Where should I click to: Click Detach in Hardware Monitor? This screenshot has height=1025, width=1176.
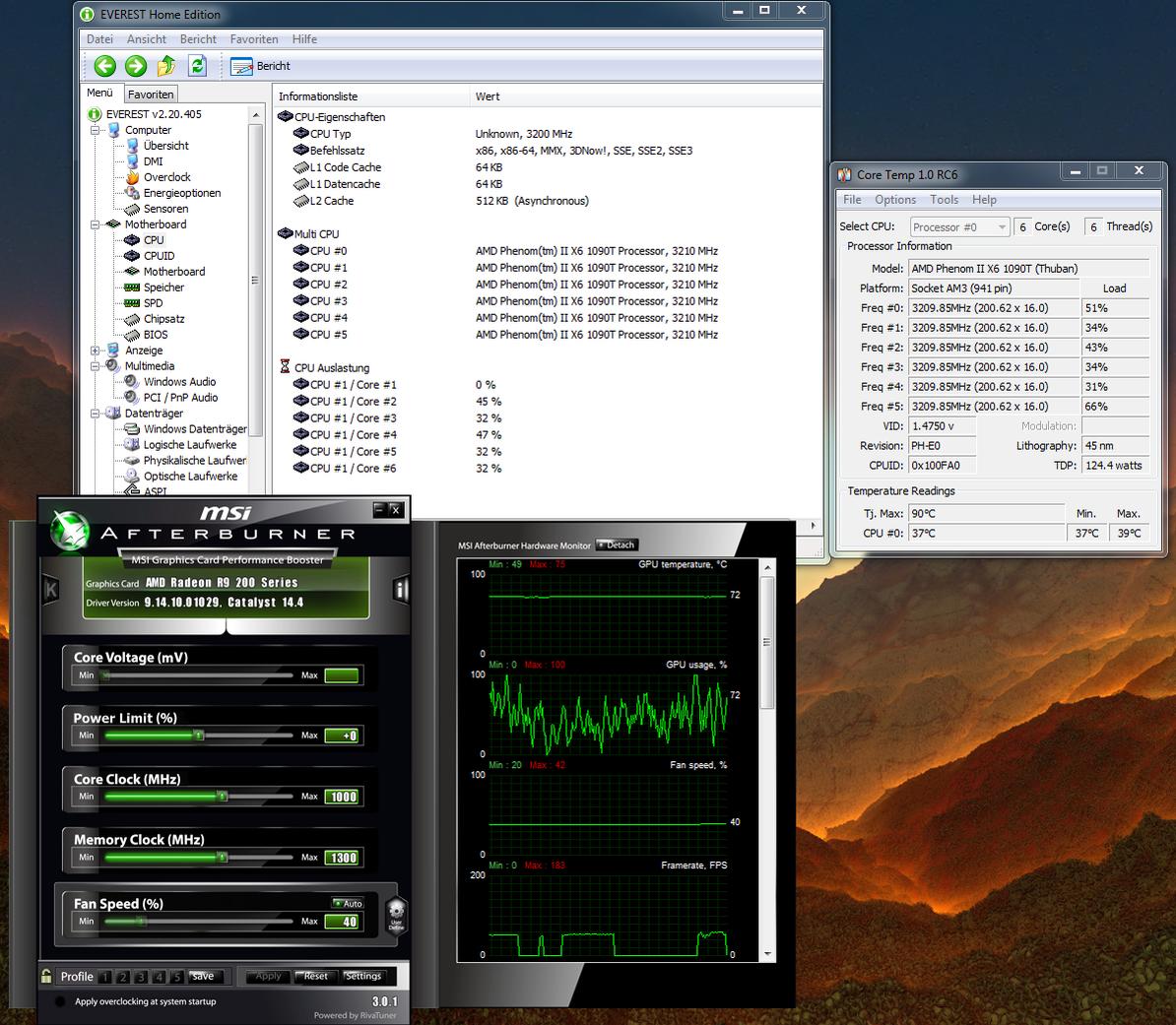click(617, 545)
